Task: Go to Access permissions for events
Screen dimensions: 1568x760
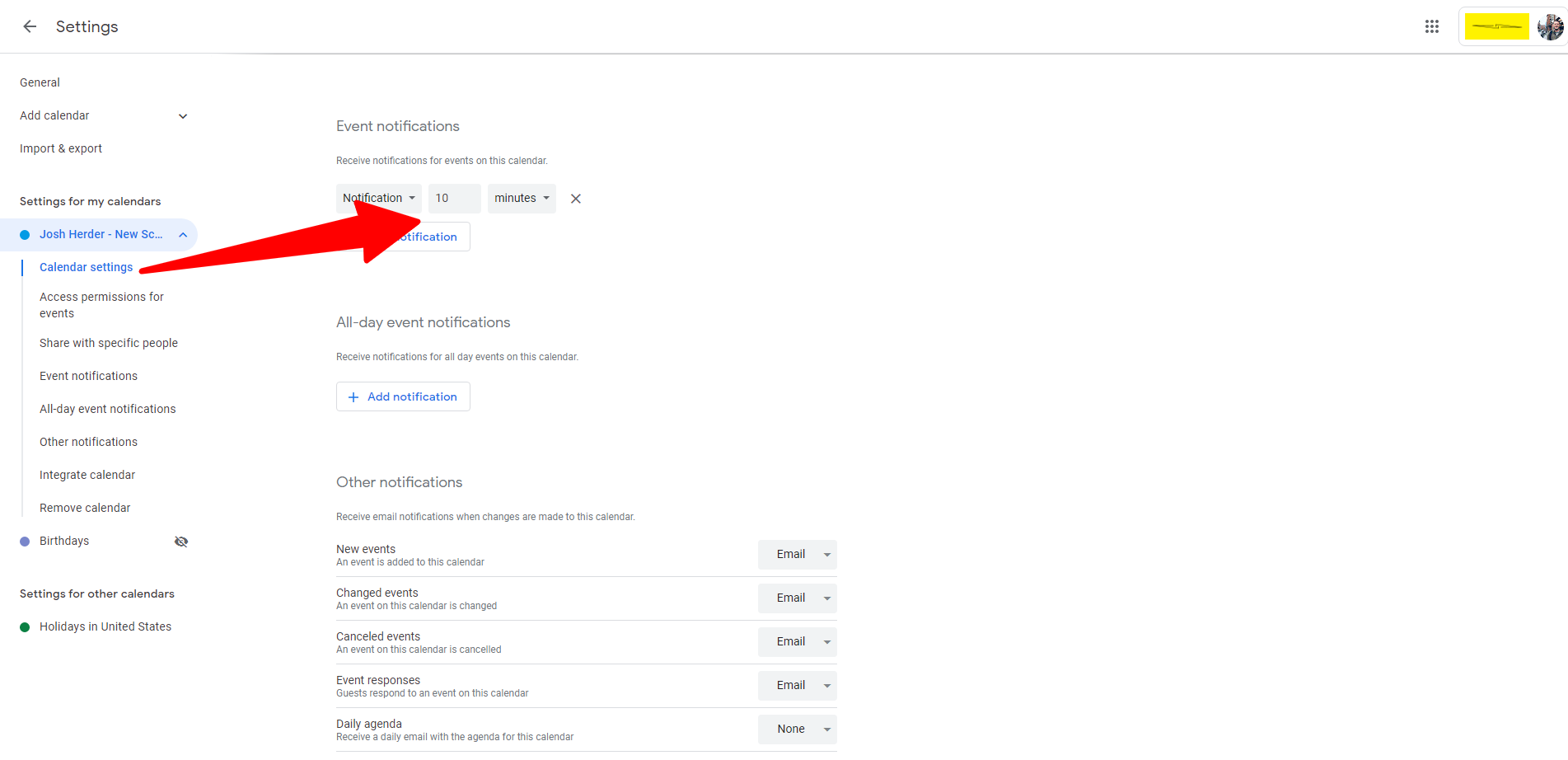Action: click(x=101, y=305)
